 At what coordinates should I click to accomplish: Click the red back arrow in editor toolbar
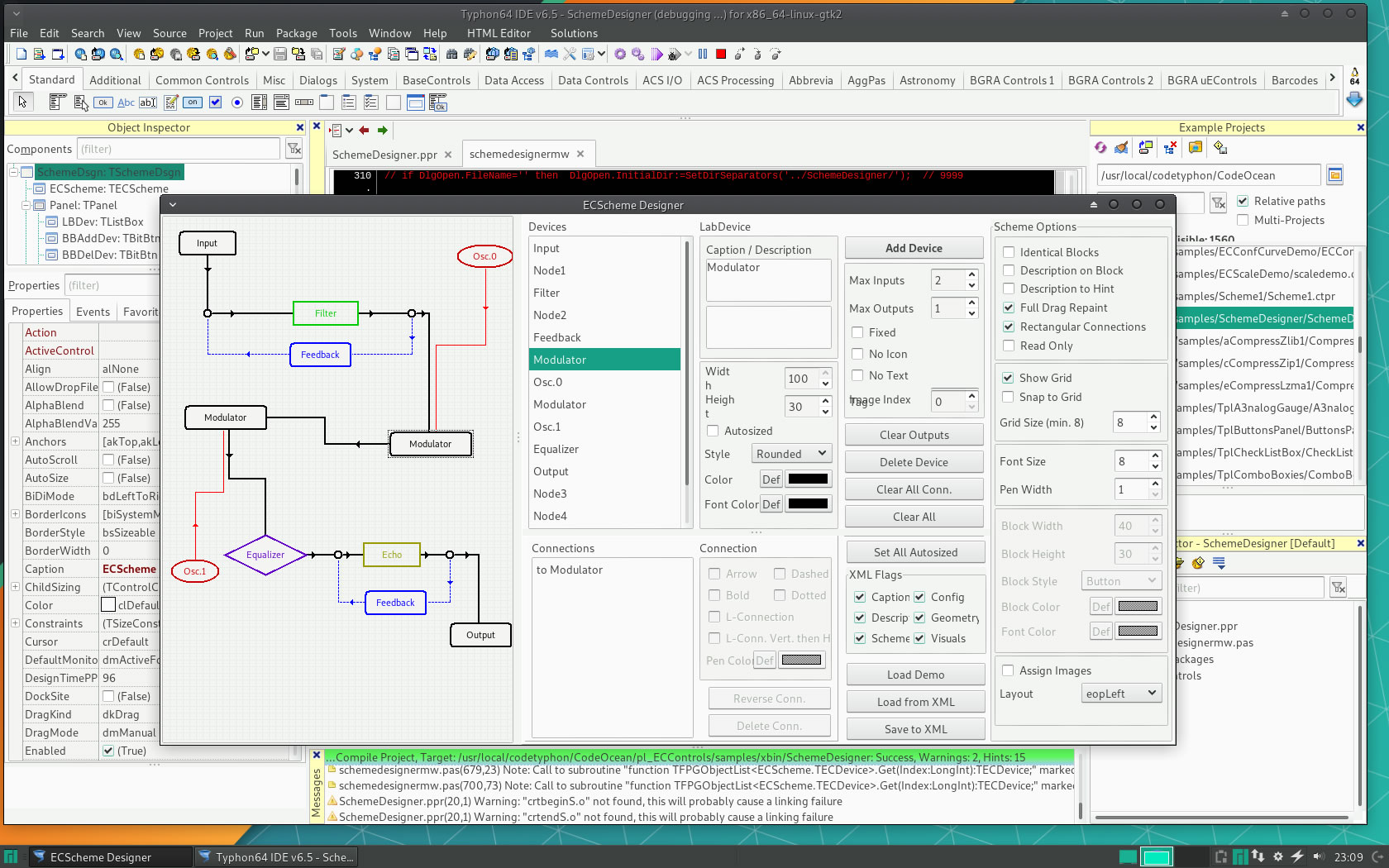click(364, 130)
